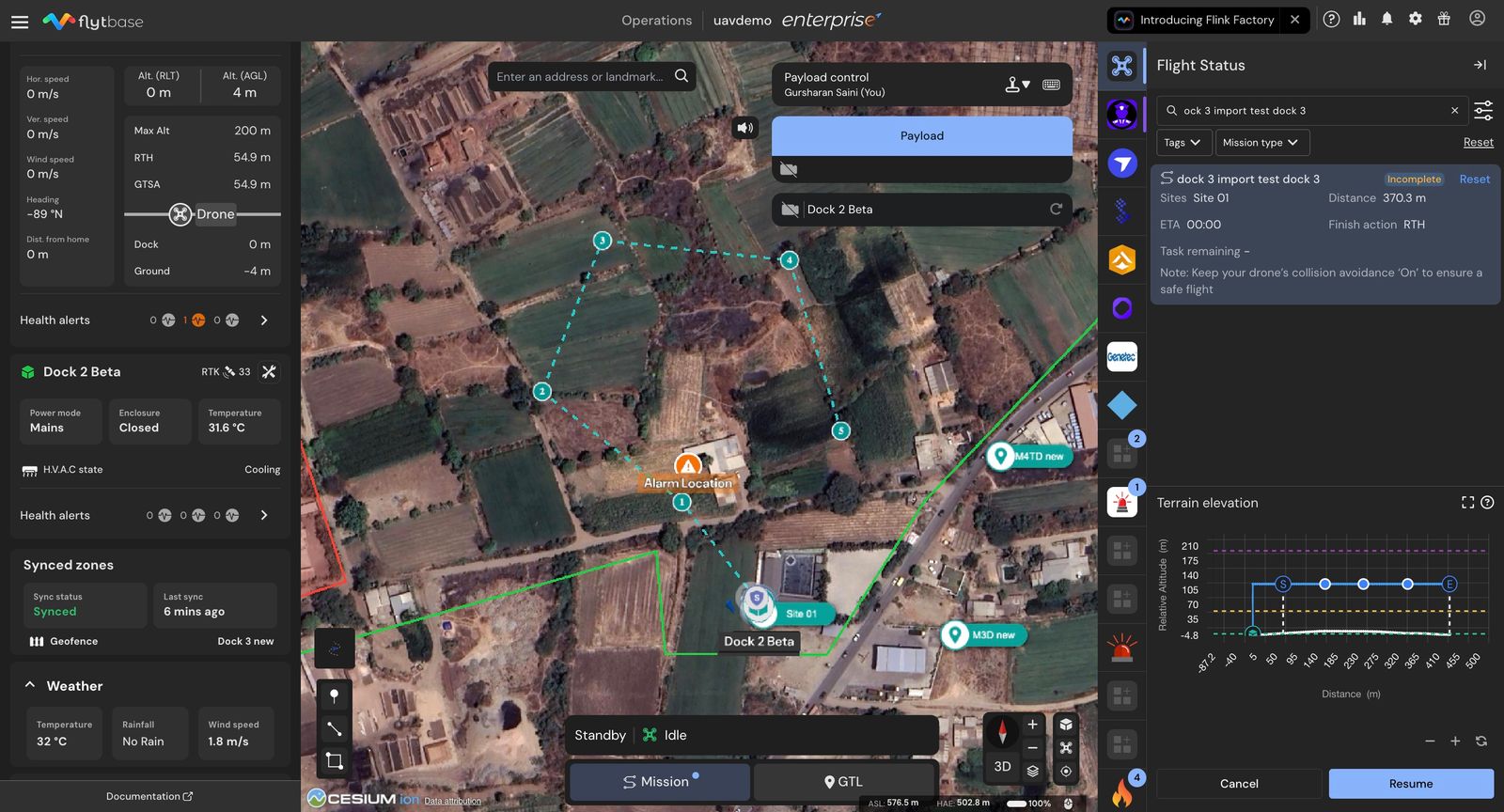Toggle 3D buildings cube button
1504x812 pixels.
(1066, 725)
